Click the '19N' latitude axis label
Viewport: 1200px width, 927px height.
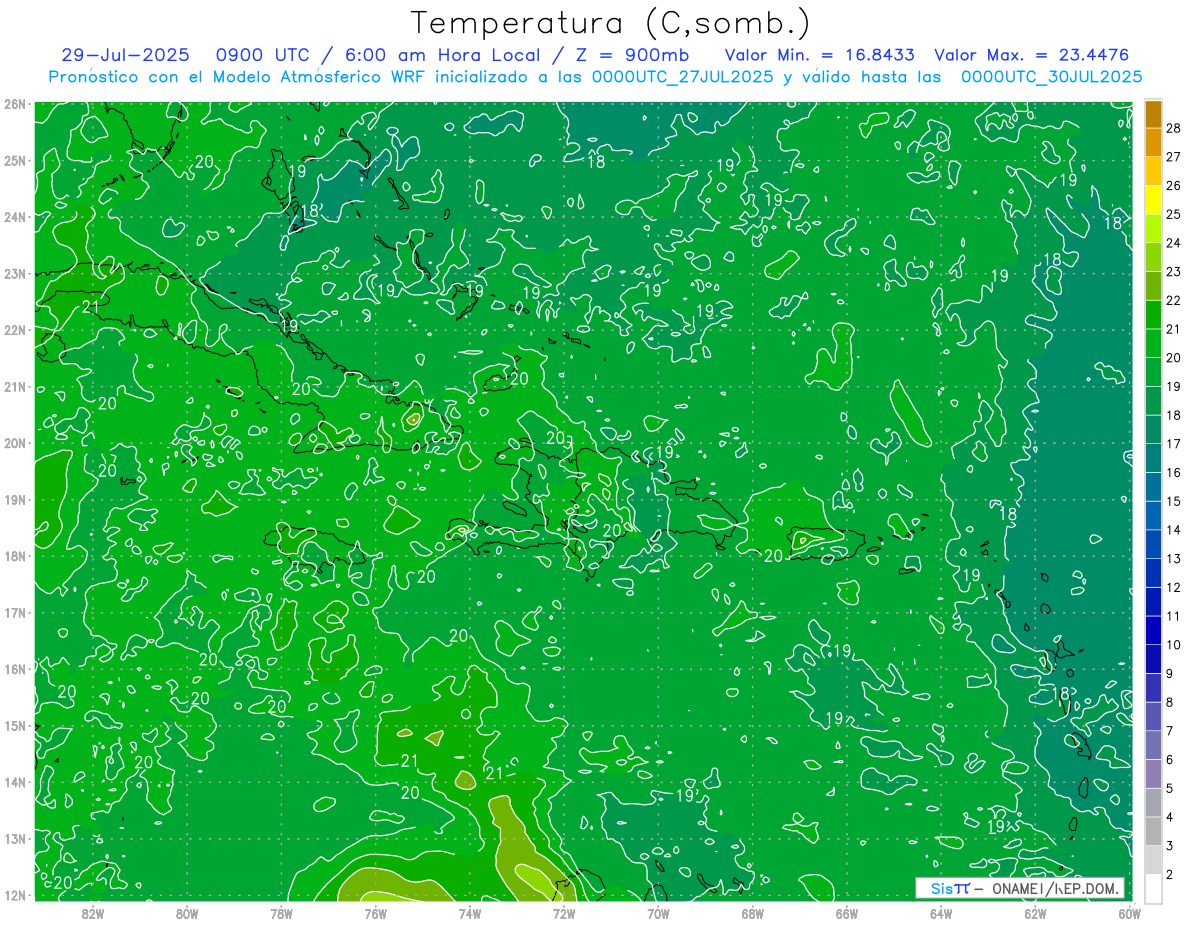15,500
